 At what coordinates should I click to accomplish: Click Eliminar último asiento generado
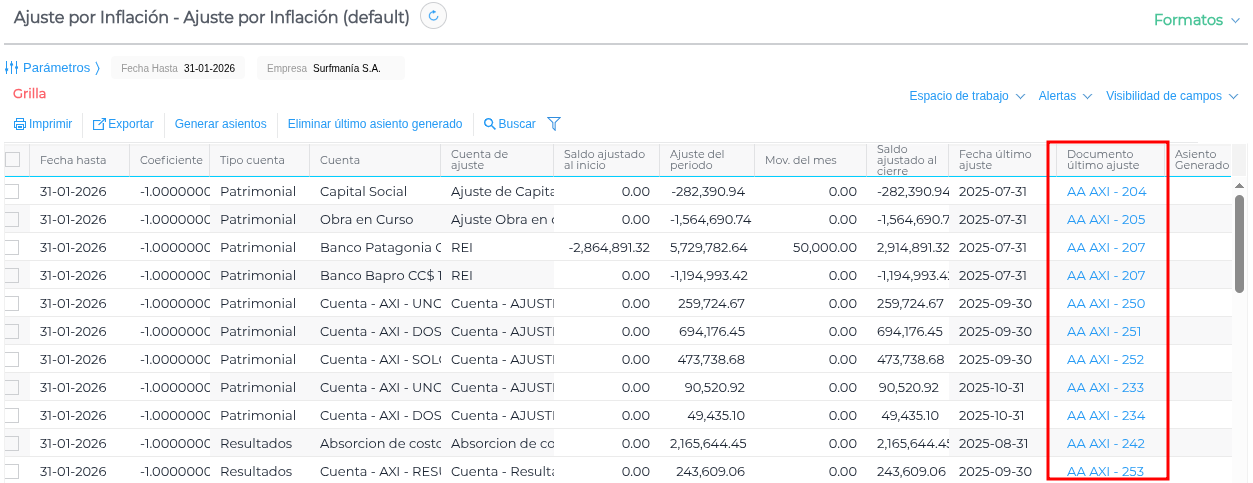click(374, 124)
